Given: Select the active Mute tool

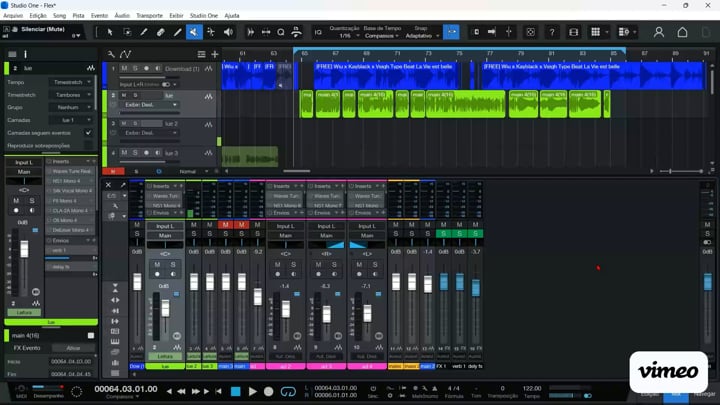Looking at the screenshot, I should tap(194, 32).
